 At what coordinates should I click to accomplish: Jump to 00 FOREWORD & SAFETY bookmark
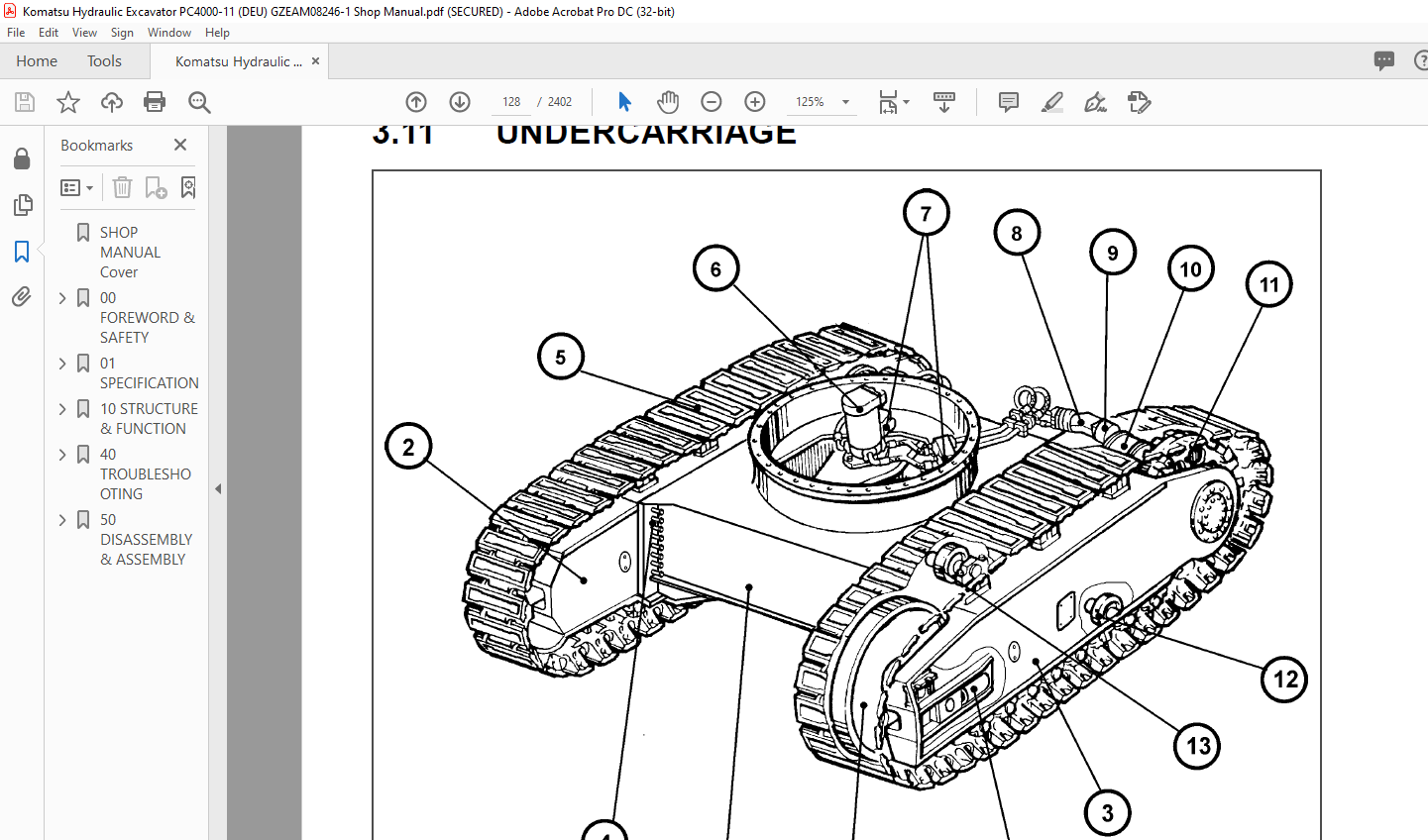click(147, 317)
